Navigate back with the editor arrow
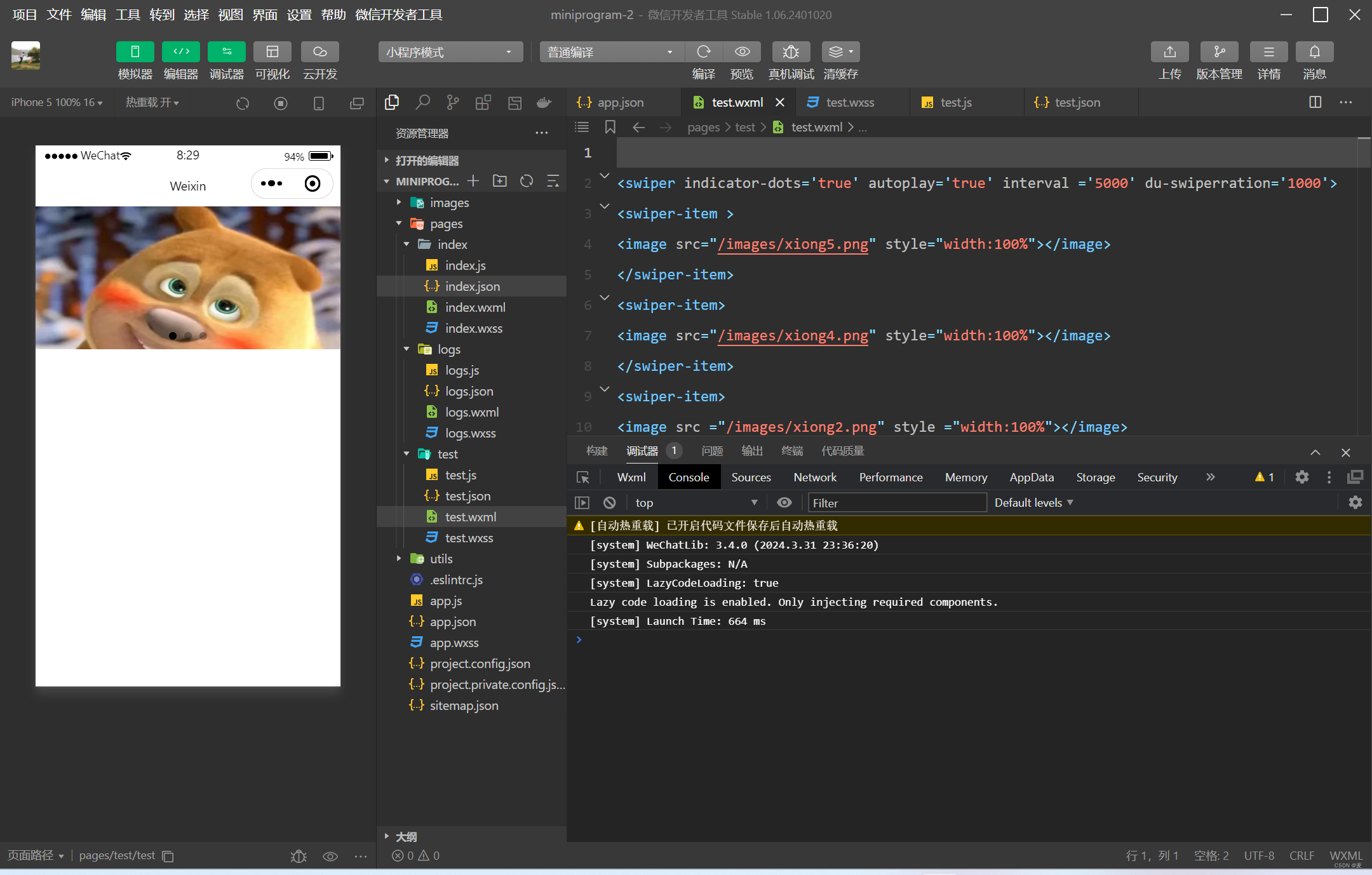This screenshot has height=875, width=1372. click(638, 127)
